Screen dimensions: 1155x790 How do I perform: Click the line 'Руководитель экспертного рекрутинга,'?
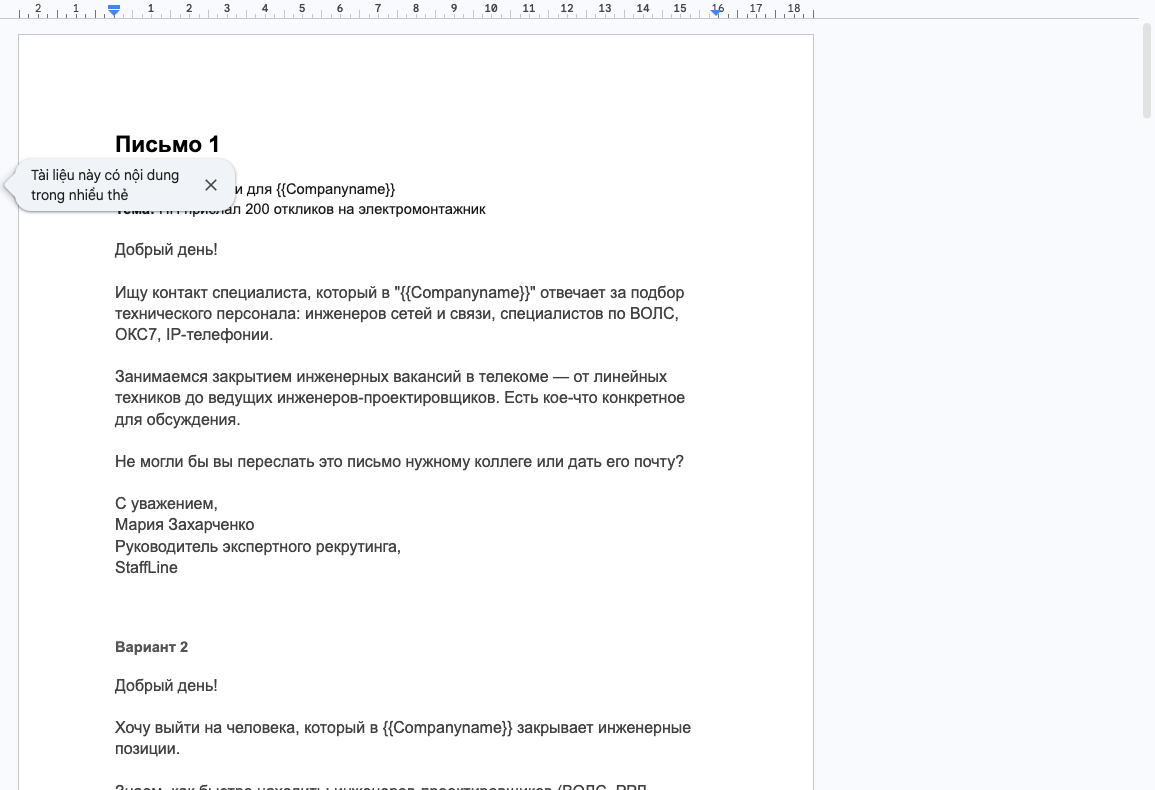(258, 547)
